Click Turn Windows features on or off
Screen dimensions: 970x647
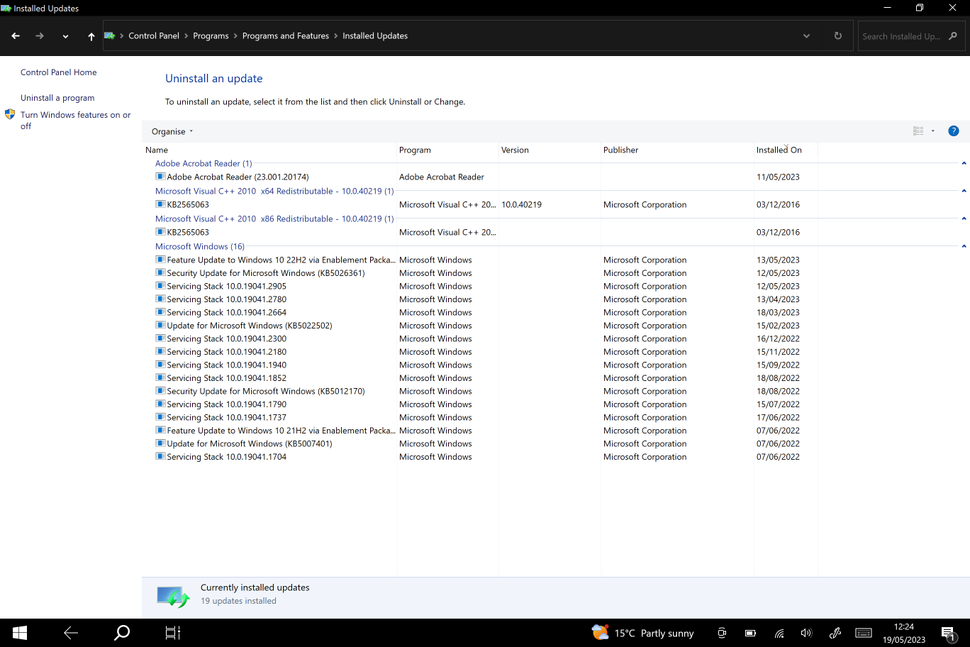click(75, 120)
